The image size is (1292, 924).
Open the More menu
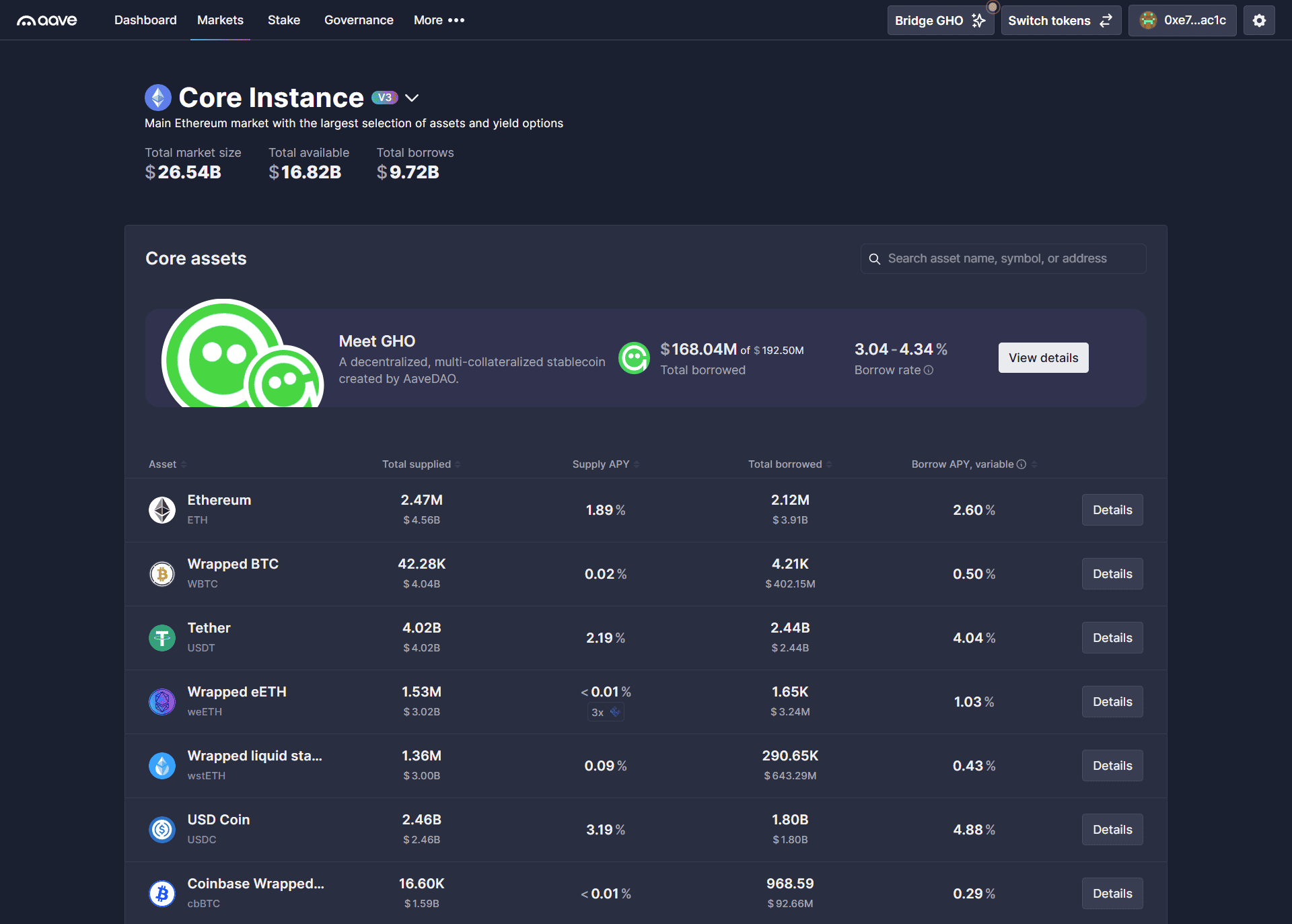[x=439, y=20]
